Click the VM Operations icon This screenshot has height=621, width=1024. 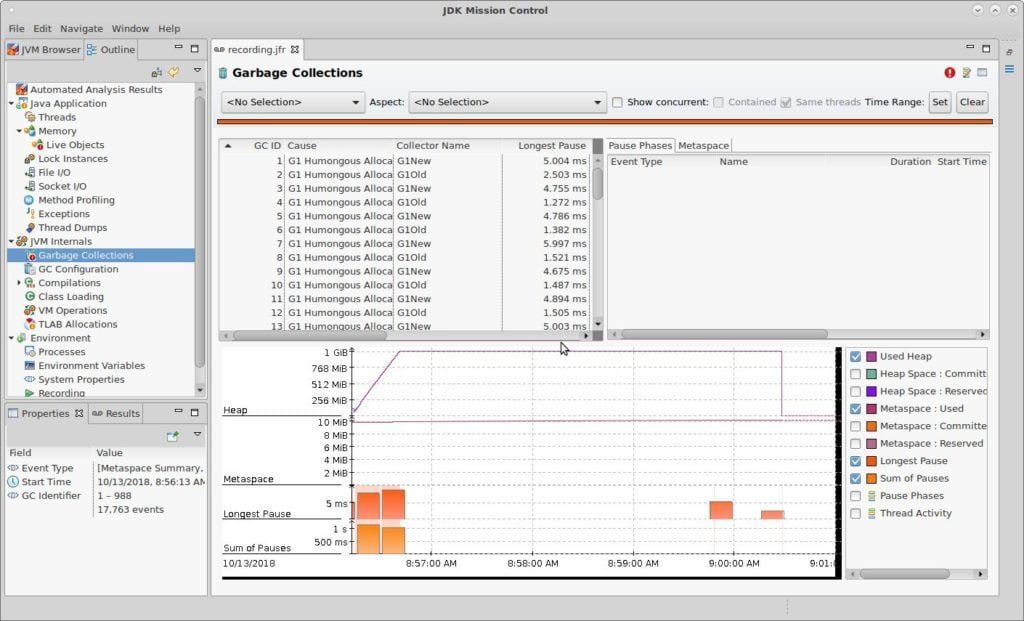pos(30,310)
